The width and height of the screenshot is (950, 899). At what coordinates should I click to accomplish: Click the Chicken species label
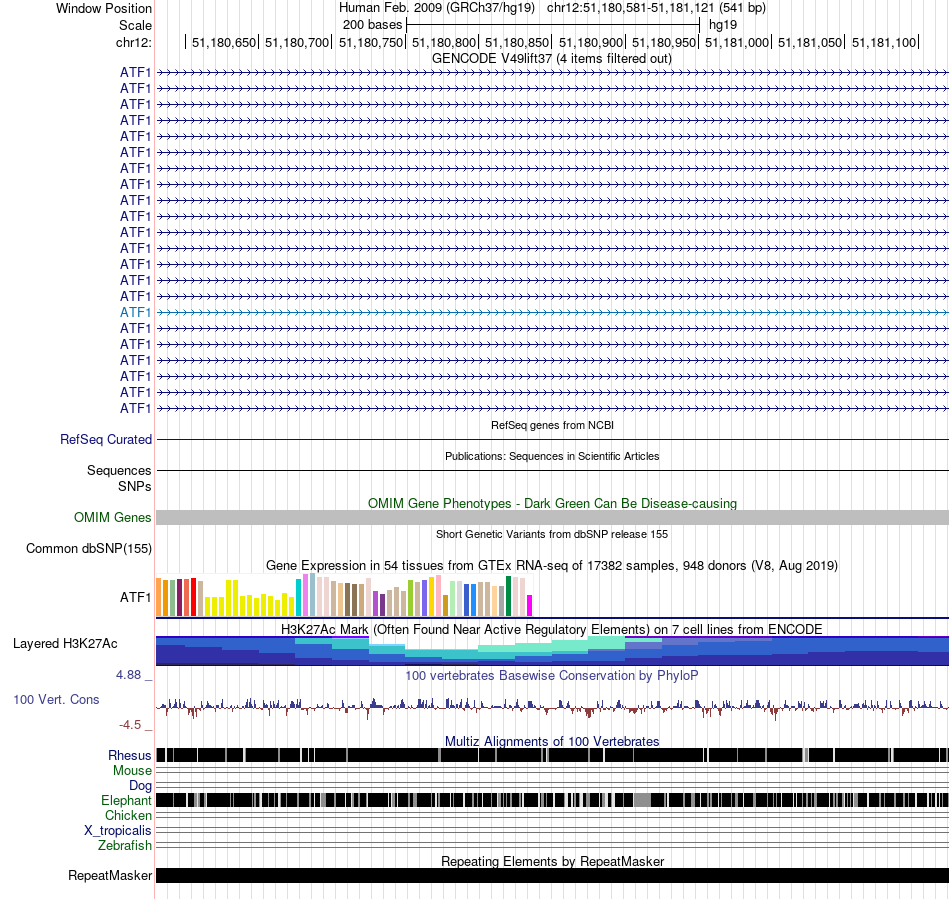click(x=128, y=815)
